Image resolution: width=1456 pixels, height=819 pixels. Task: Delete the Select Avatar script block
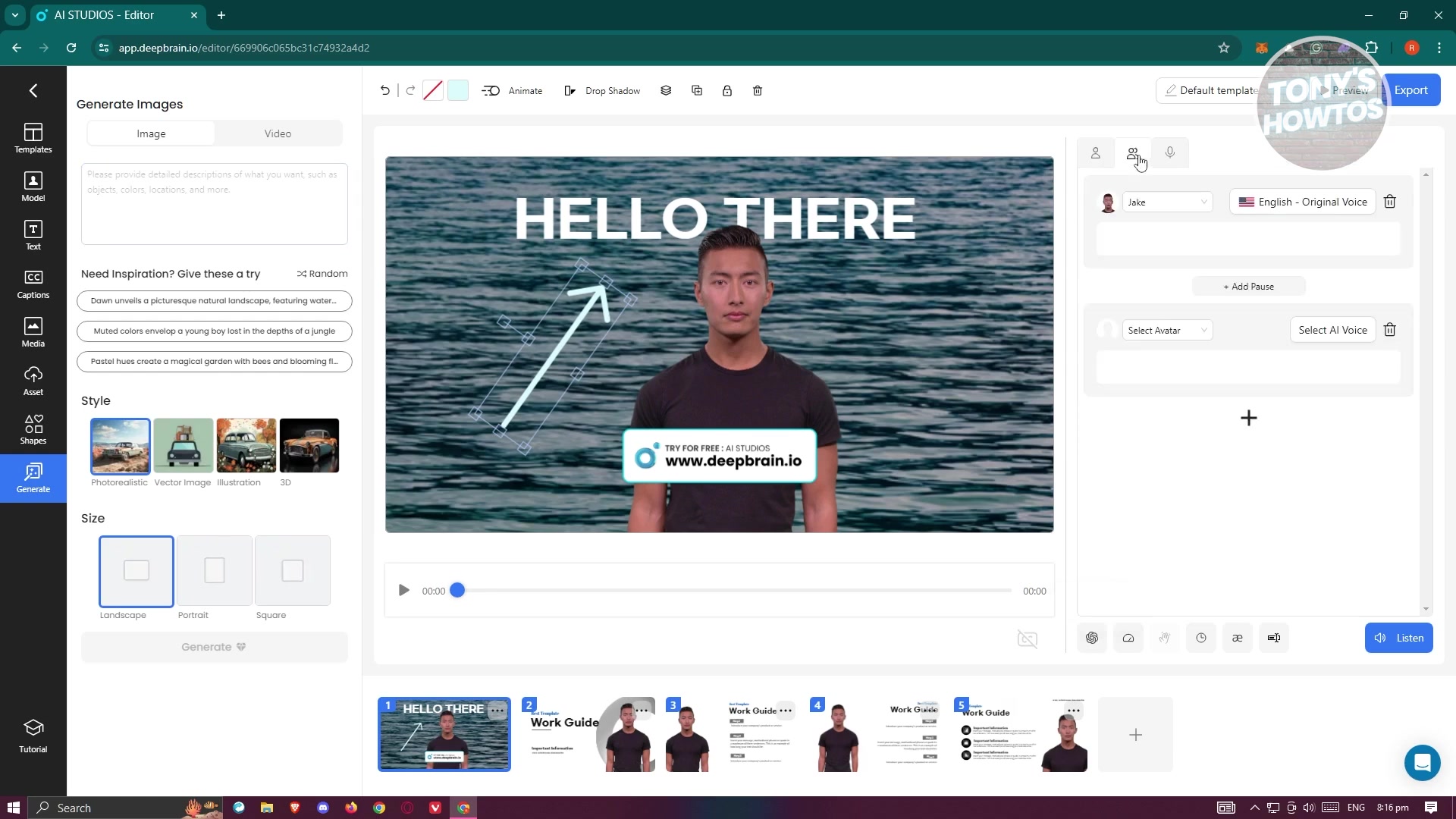(1390, 330)
